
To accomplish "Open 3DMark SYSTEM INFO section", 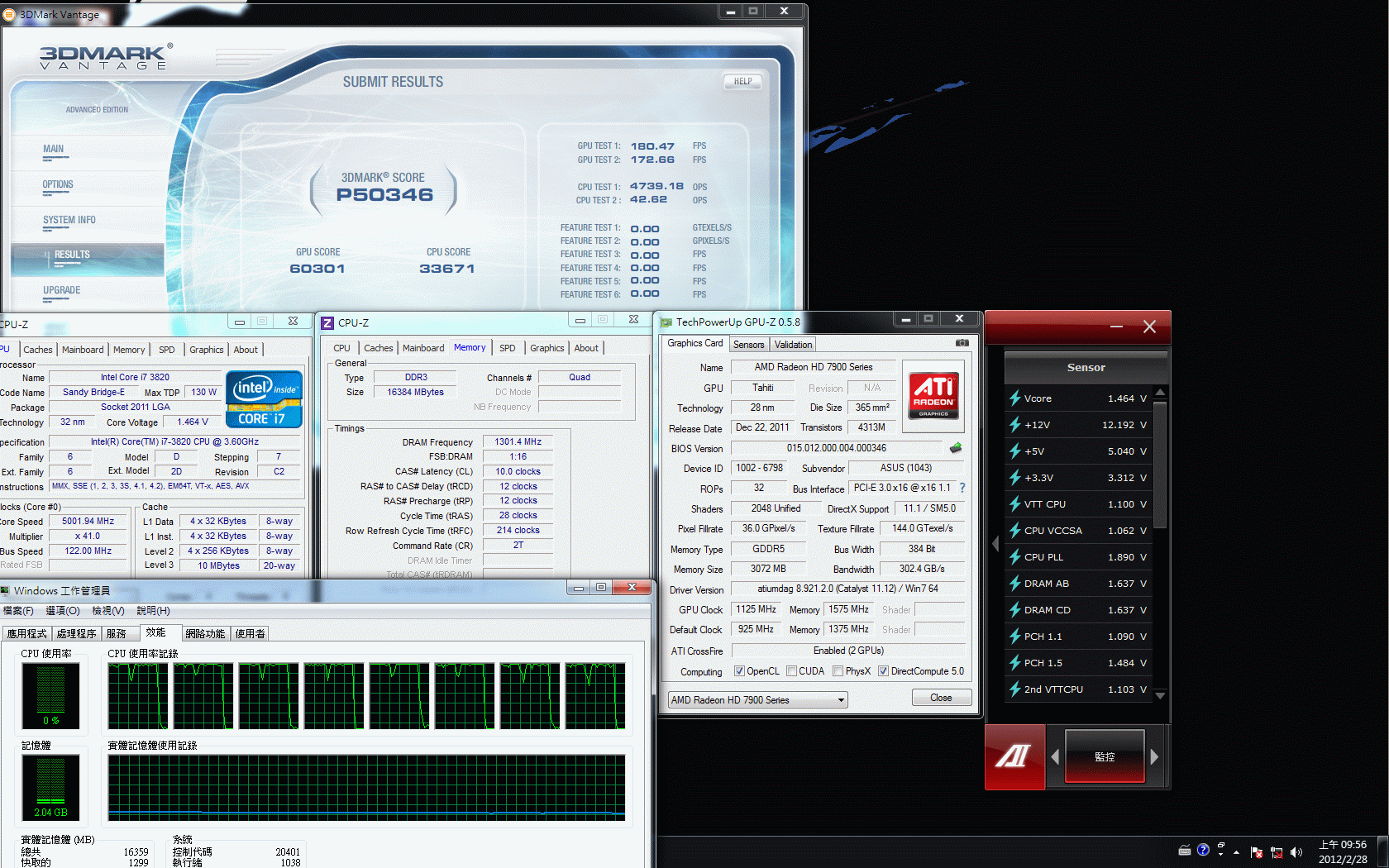I will (69, 220).
